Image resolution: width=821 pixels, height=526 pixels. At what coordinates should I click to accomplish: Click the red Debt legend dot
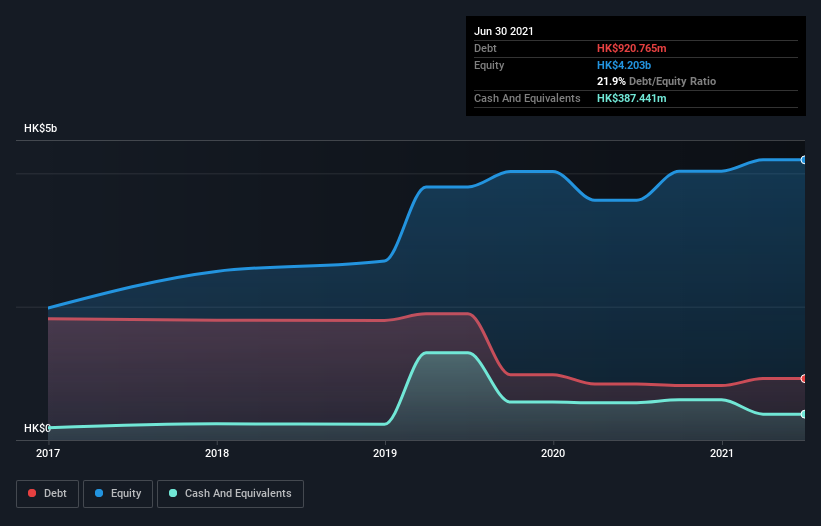[x=32, y=493]
